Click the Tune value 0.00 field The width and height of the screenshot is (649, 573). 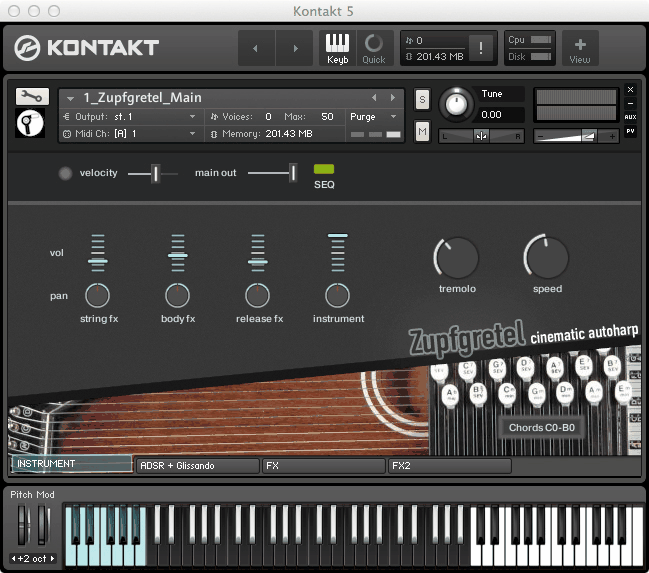(x=499, y=115)
